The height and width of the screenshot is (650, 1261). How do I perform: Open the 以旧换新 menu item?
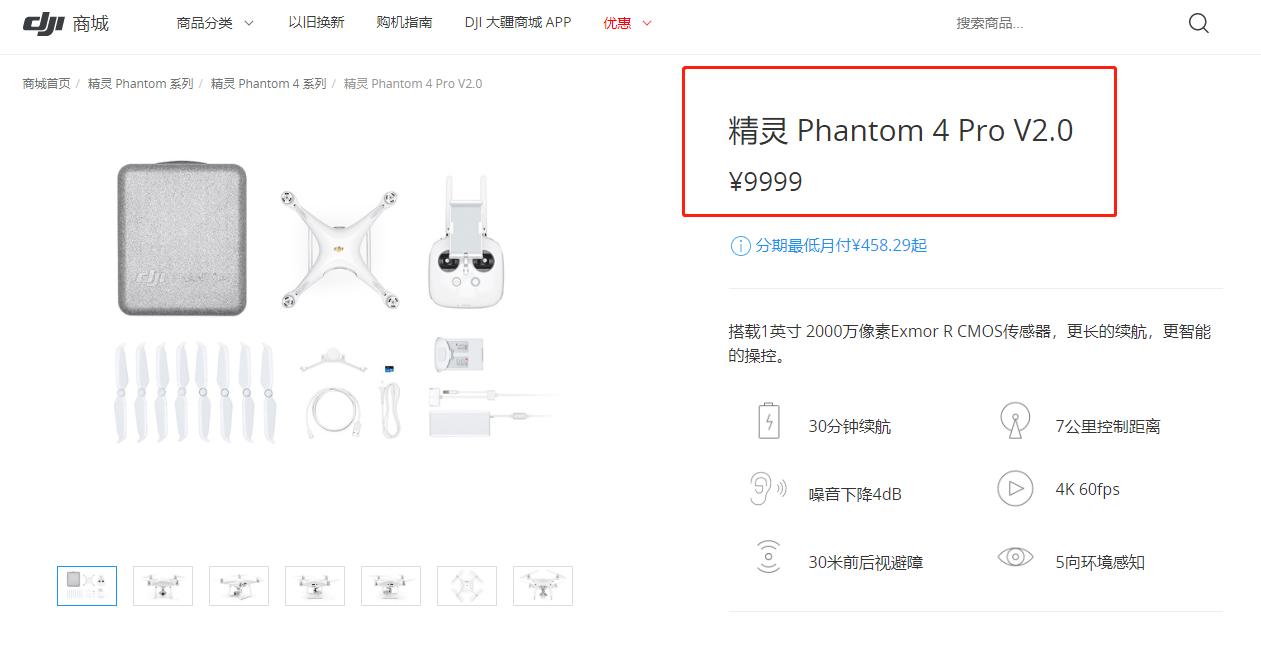pyautogui.click(x=316, y=22)
